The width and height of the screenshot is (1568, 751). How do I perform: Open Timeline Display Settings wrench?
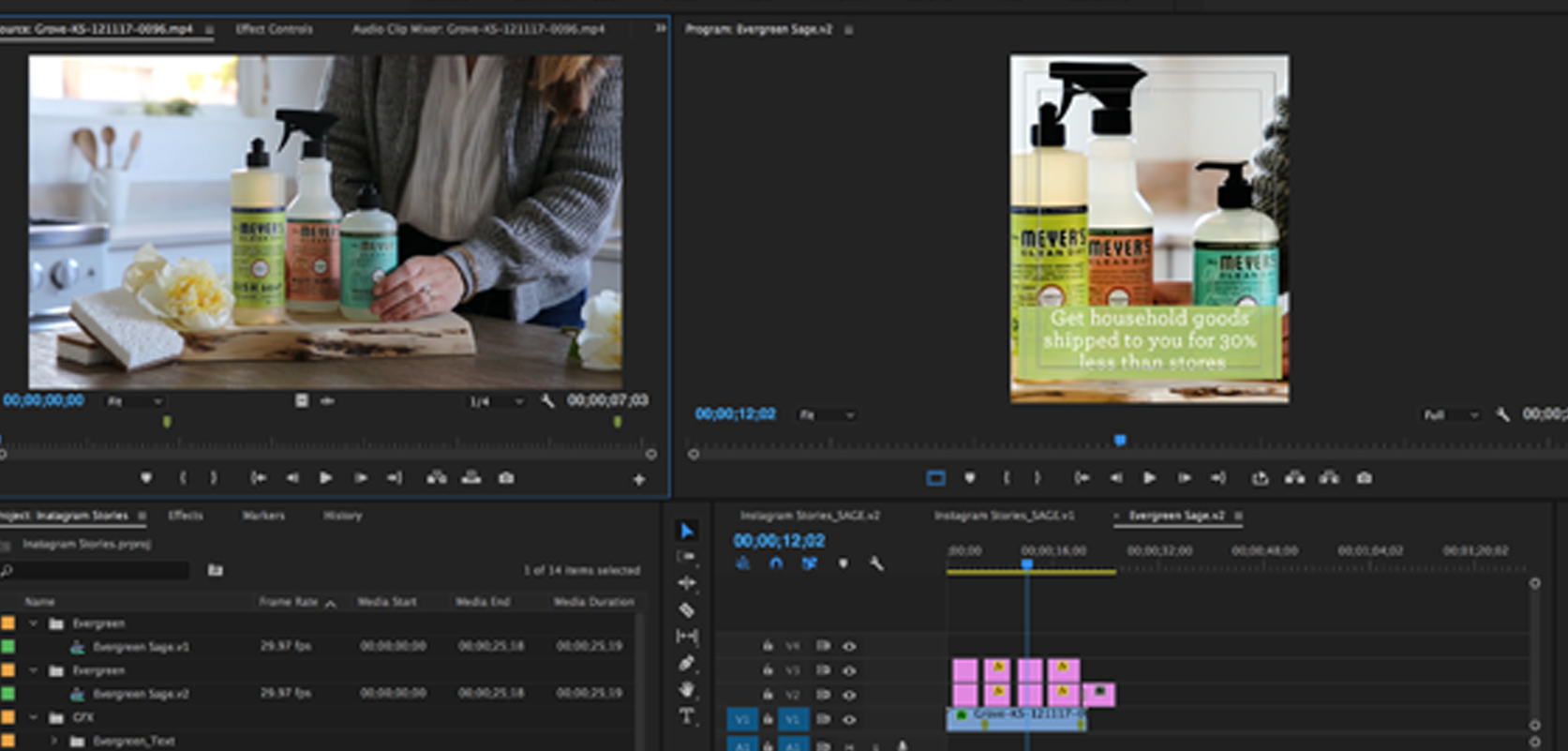pos(876,563)
